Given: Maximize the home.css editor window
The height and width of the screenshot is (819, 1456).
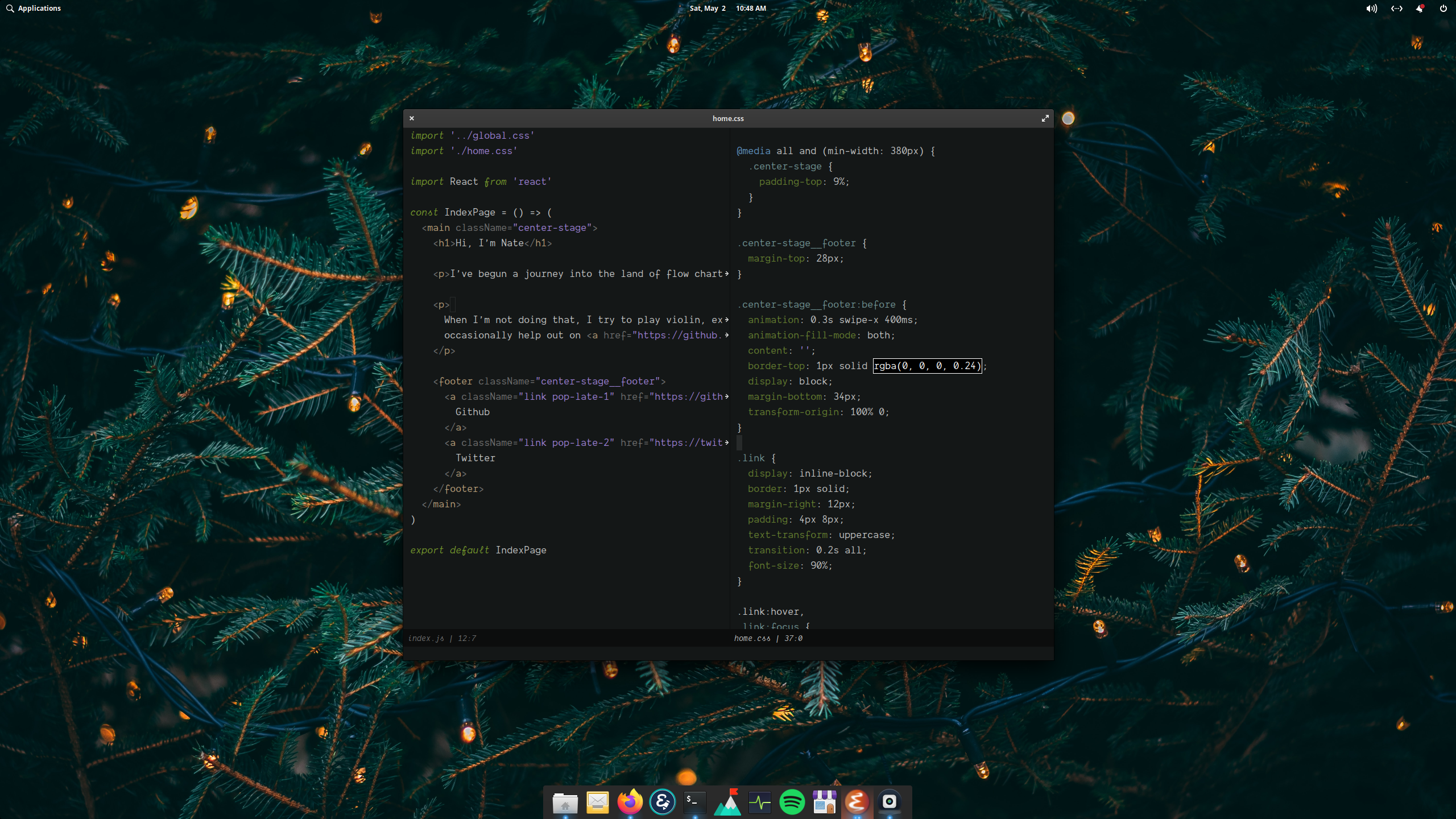Looking at the screenshot, I should point(1045,118).
